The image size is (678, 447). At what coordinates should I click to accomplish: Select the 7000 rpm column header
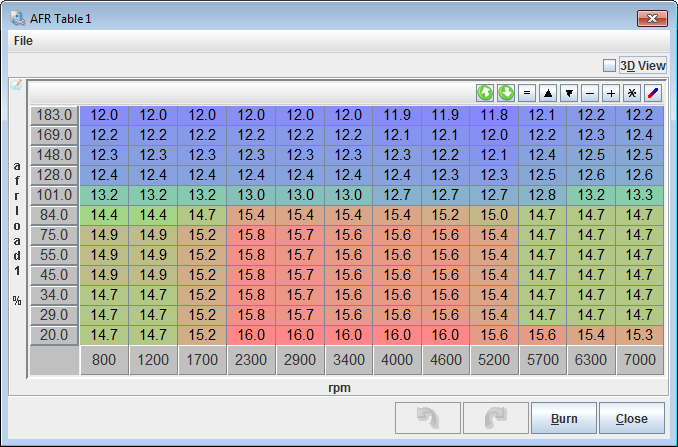(x=640, y=360)
